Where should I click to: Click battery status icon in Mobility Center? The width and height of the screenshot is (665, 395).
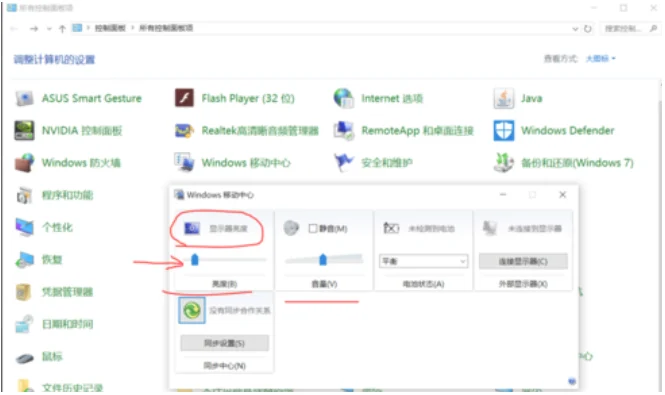pyautogui.click(x=391, y=228)
